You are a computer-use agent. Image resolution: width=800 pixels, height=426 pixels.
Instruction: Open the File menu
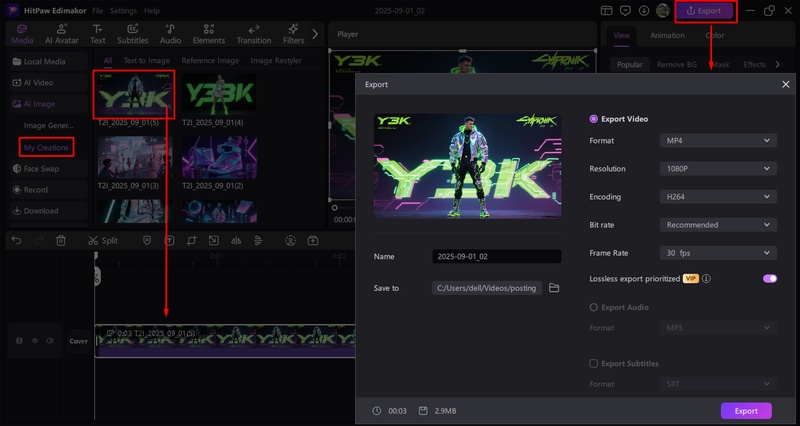pyautogui.click(x=97, y=11)
